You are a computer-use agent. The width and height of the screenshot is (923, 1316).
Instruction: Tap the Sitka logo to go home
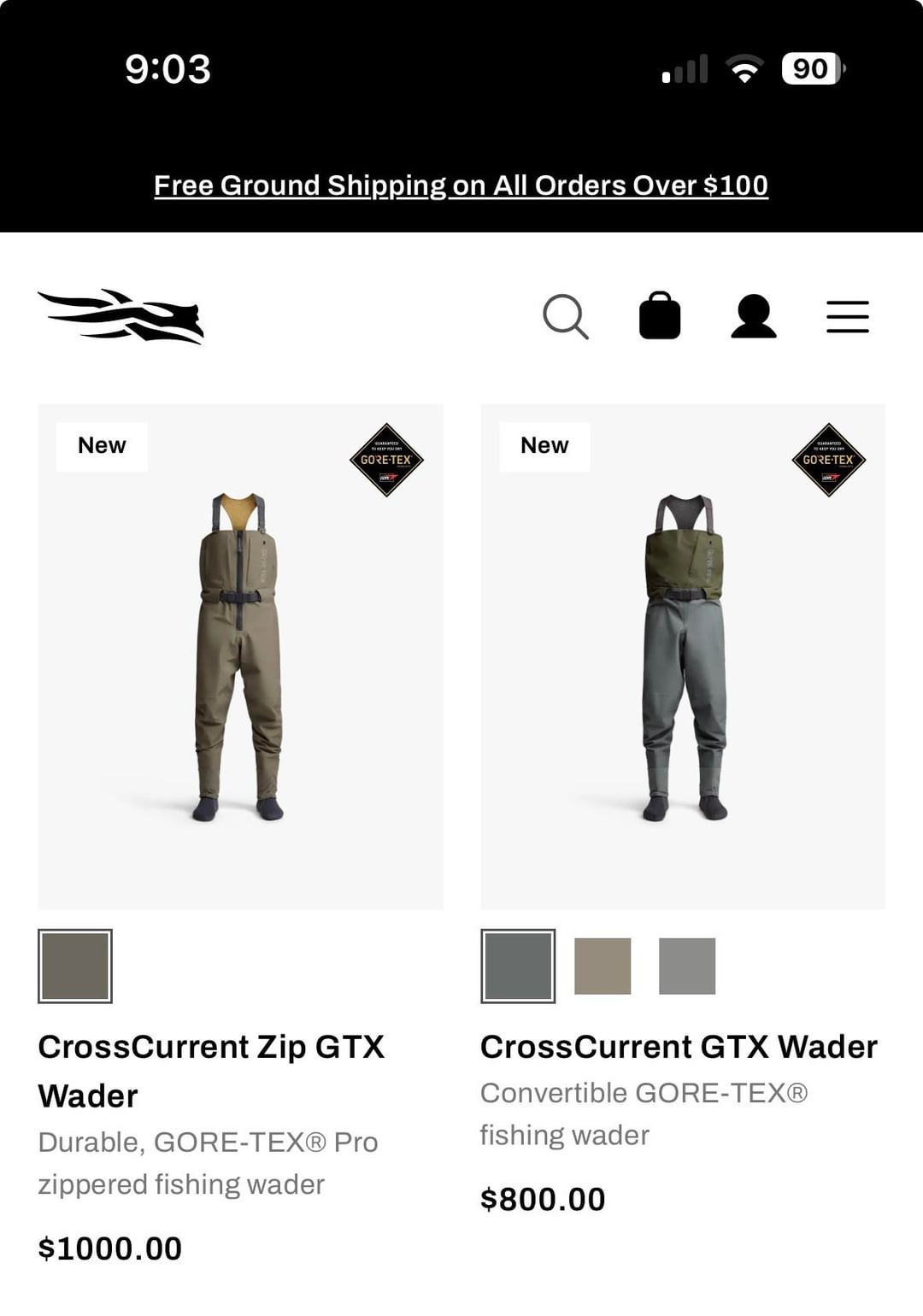coord(121,315)
